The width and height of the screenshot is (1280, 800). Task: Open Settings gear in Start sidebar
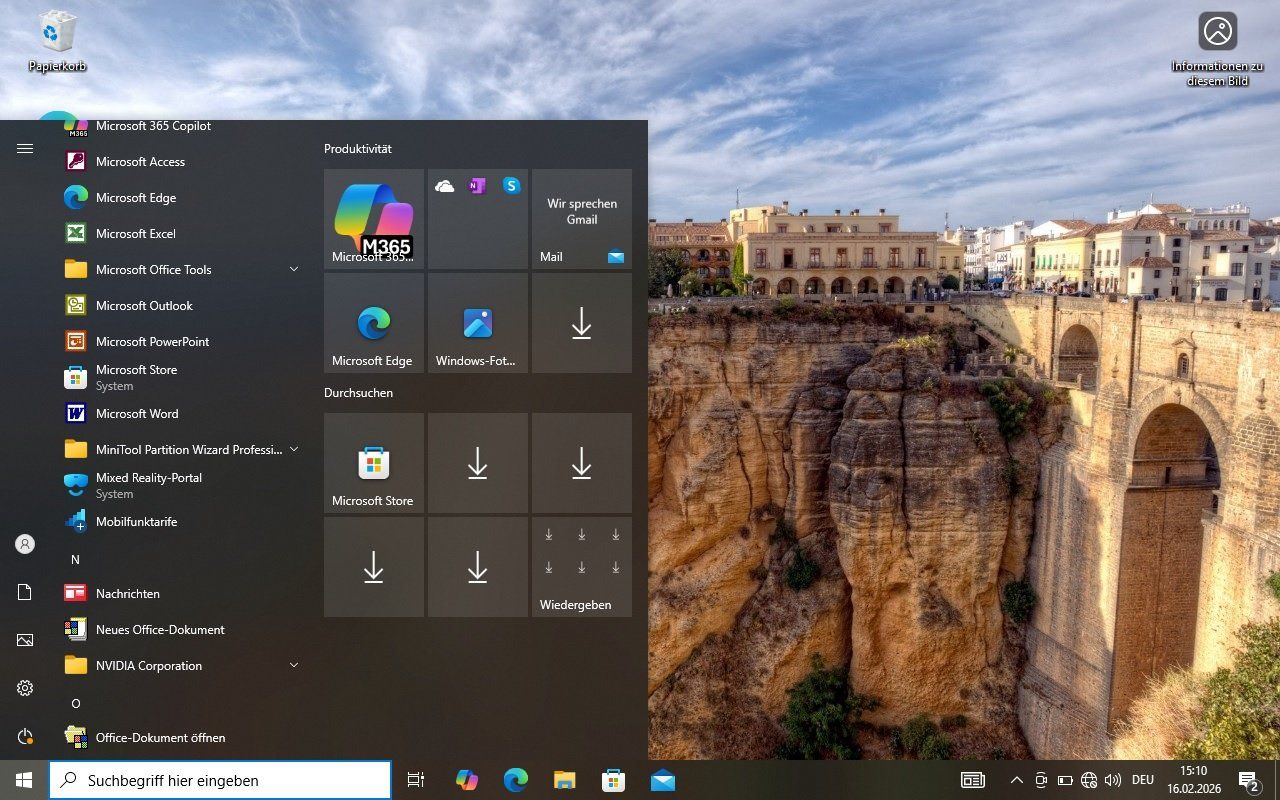click(x=25, y=688)
